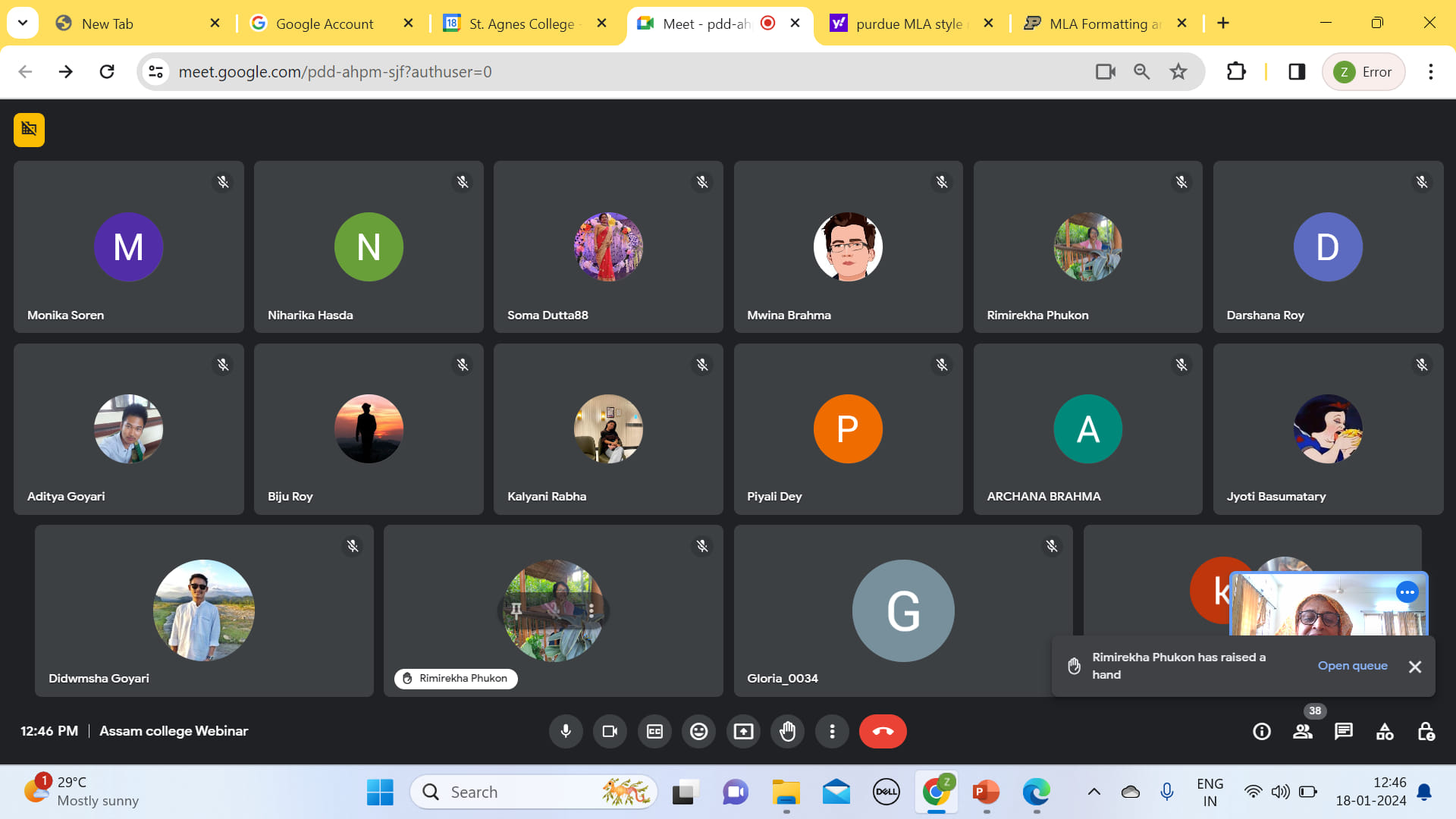The image size is (1456, 819).
Task: Toggle microphone in Meet controls
Action: 566,731
